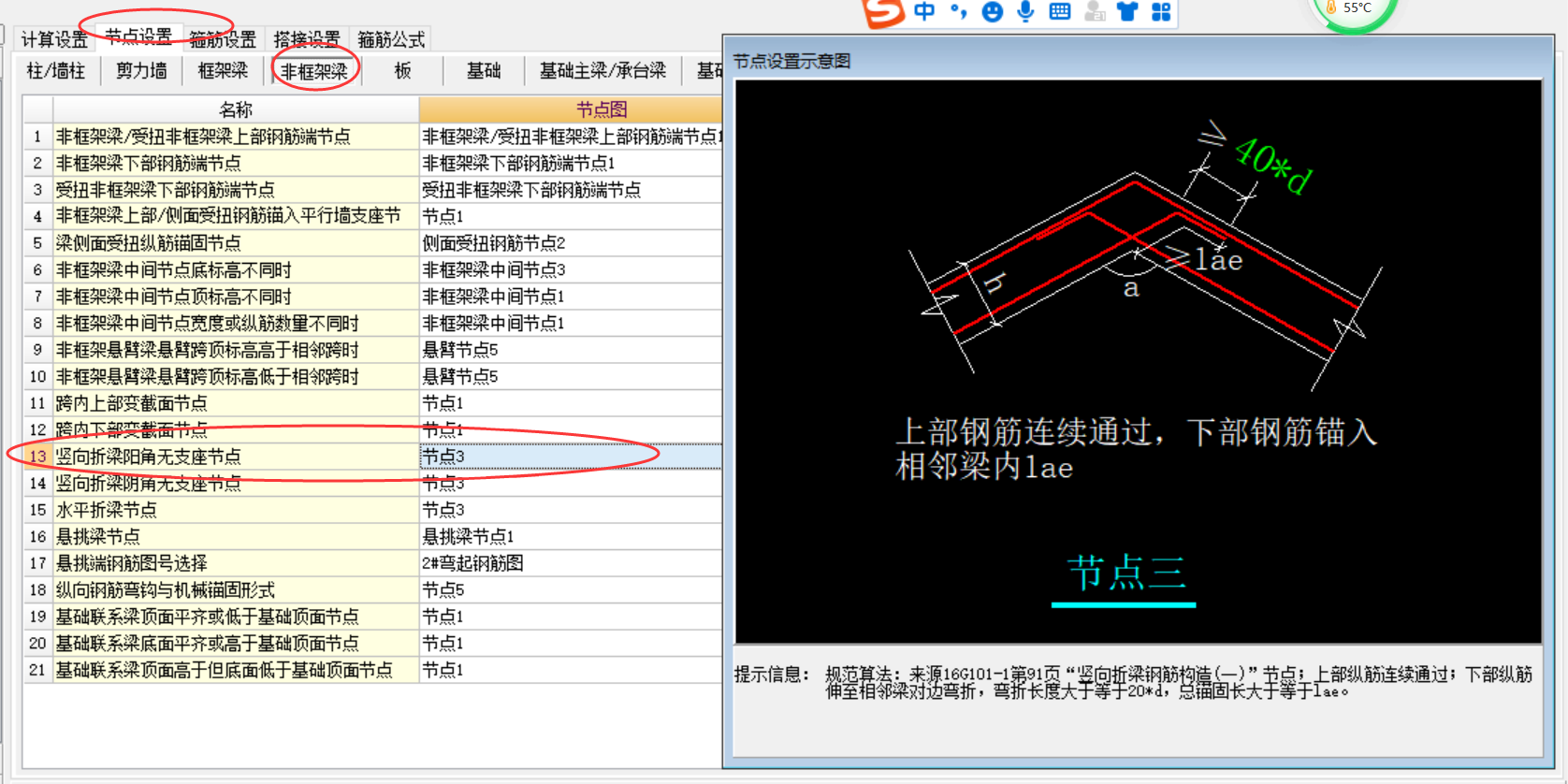Viewport: 1568px width, 784px height.
Task: Click row number 21 header
Action: click(x=37, y=670)
